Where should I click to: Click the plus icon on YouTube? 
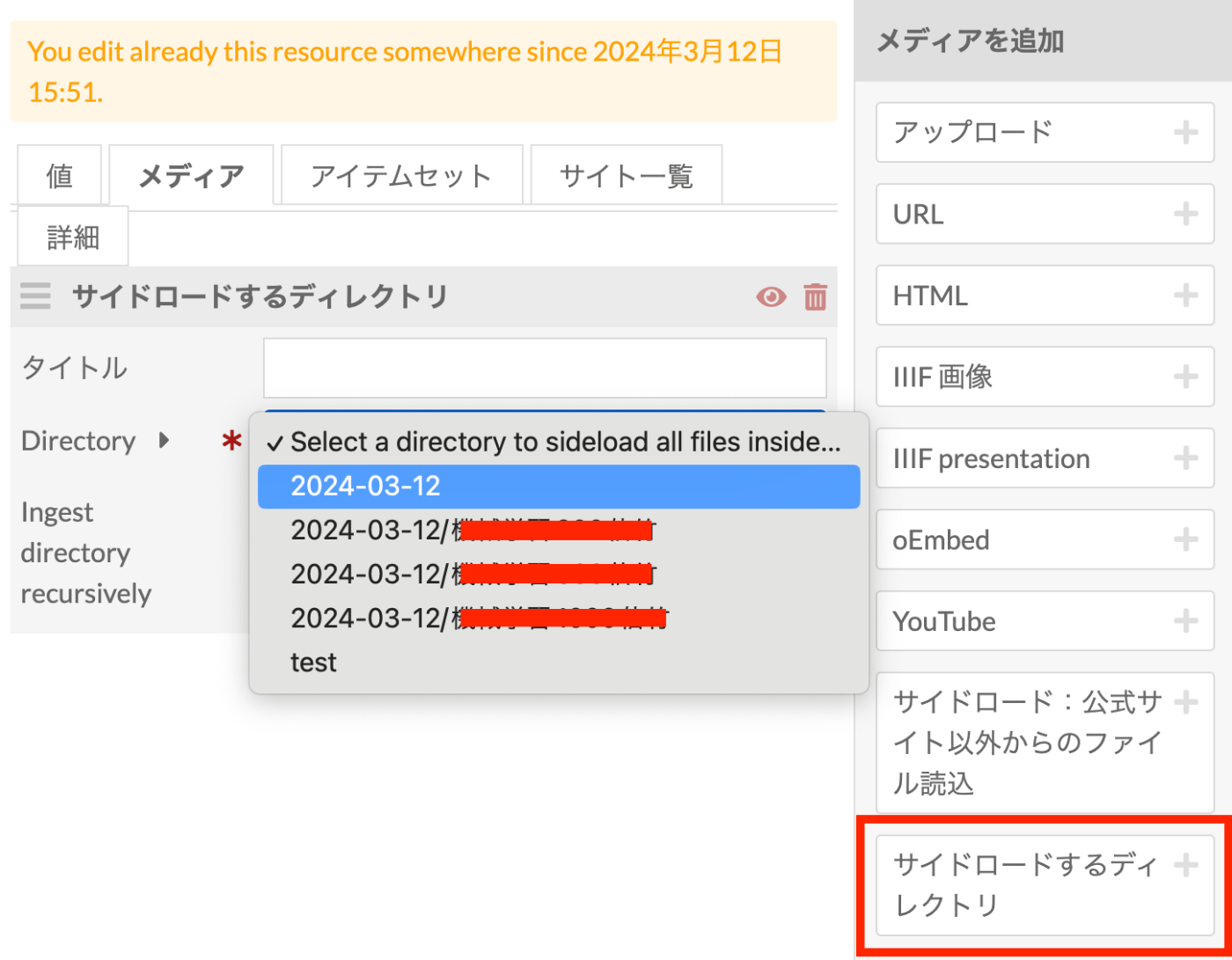click(1185, 621)
